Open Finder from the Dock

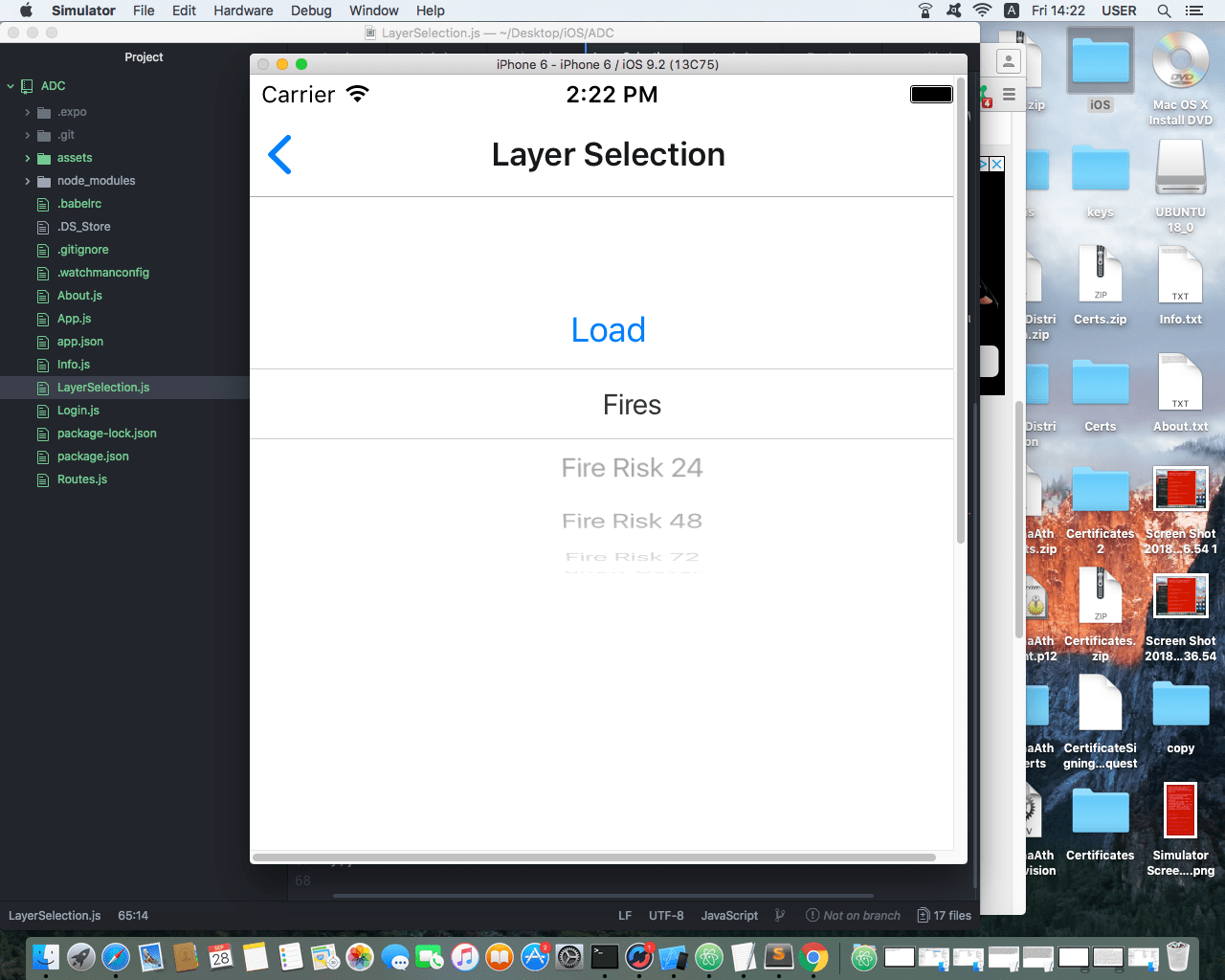click(45, 956)
